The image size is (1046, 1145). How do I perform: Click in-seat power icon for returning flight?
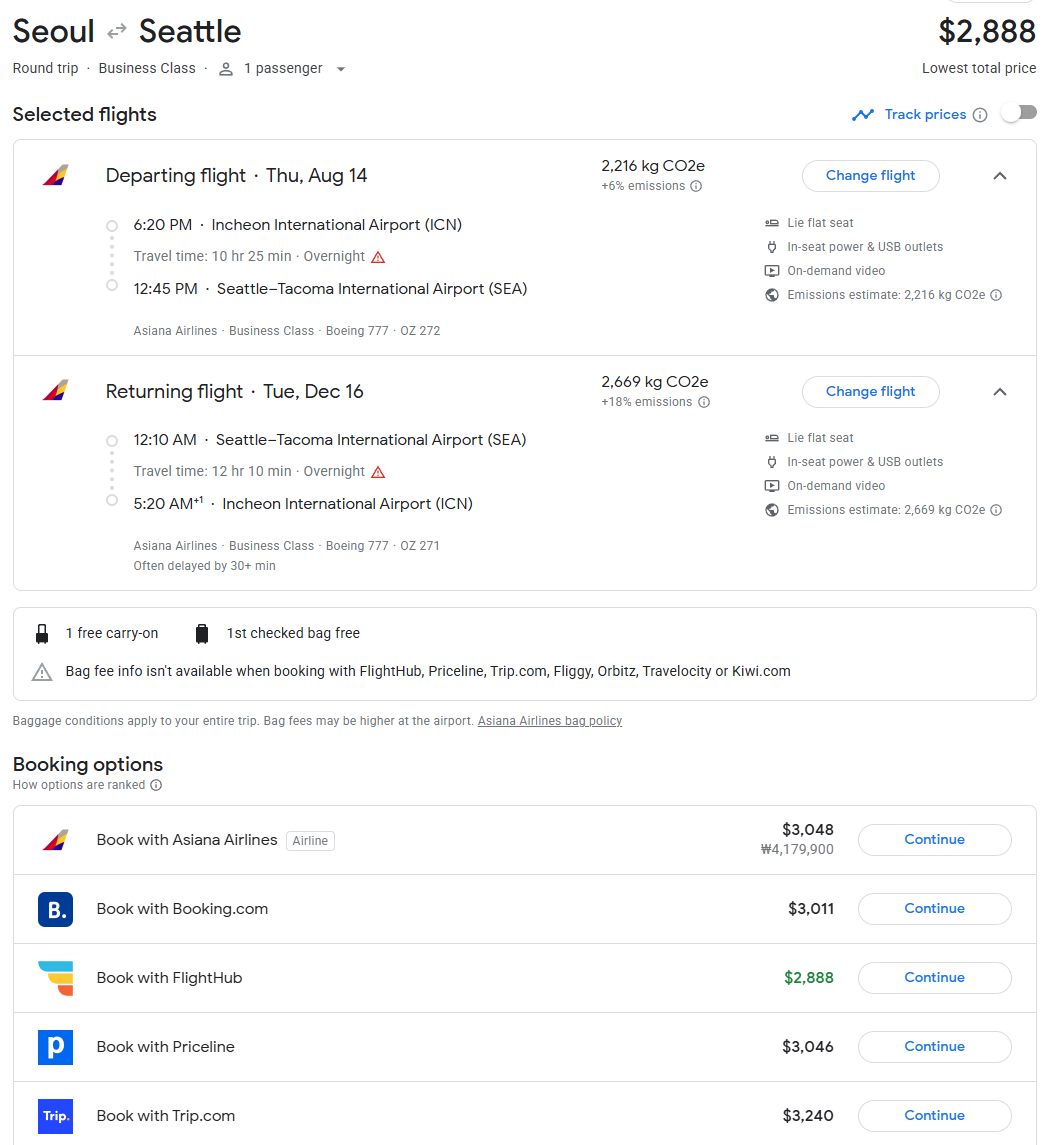click(x=771, y=462)
